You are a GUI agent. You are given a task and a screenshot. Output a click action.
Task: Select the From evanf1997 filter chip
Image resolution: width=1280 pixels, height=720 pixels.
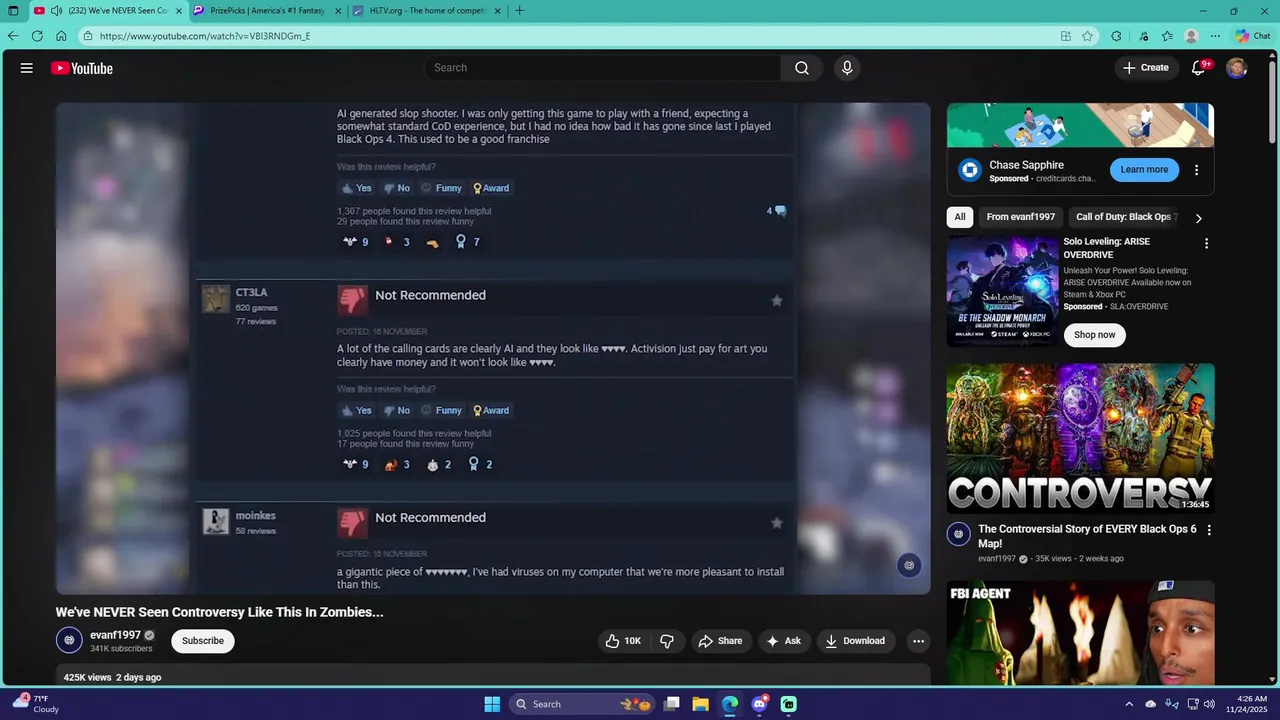pos(1020,217)
